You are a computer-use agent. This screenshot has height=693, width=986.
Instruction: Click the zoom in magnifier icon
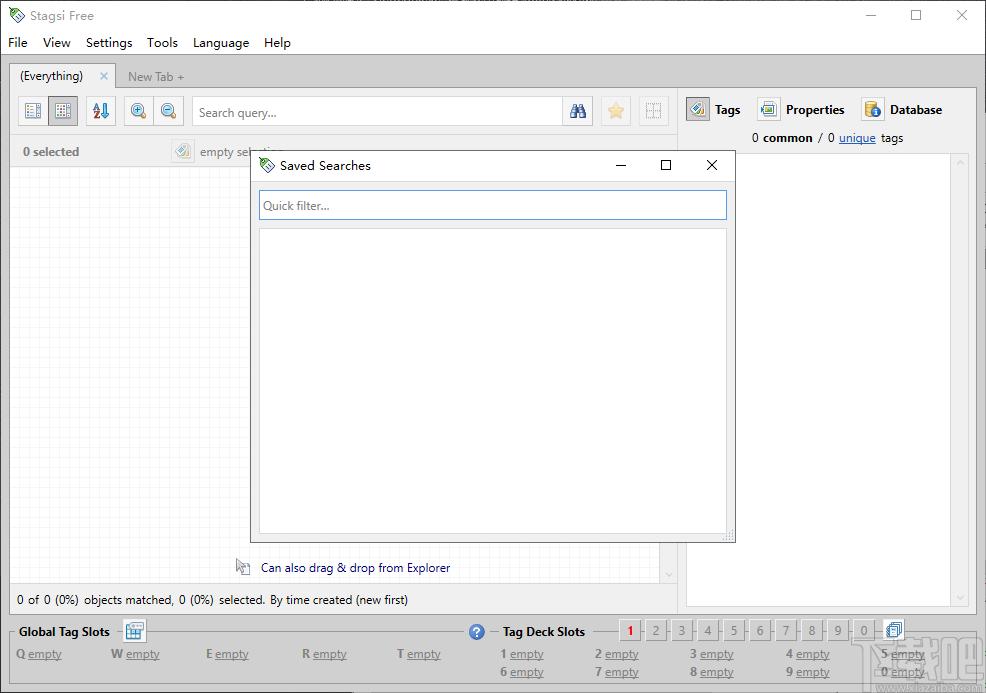138,111
